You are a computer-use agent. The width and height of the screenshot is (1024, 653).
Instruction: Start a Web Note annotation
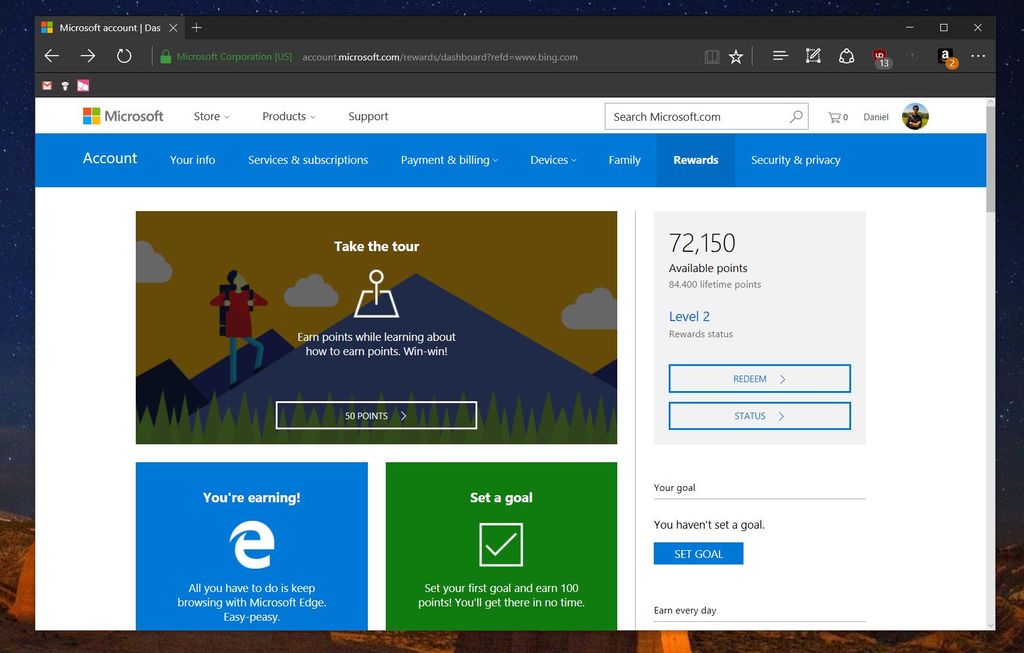tap(813, 57)
